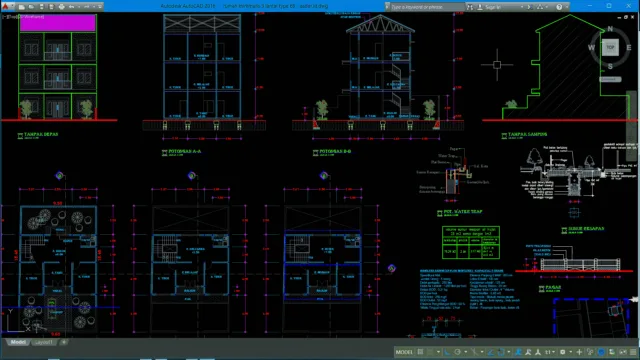640x360 pixels.
Task: Click the Plot (printer) icon
Action: point(61,7)
